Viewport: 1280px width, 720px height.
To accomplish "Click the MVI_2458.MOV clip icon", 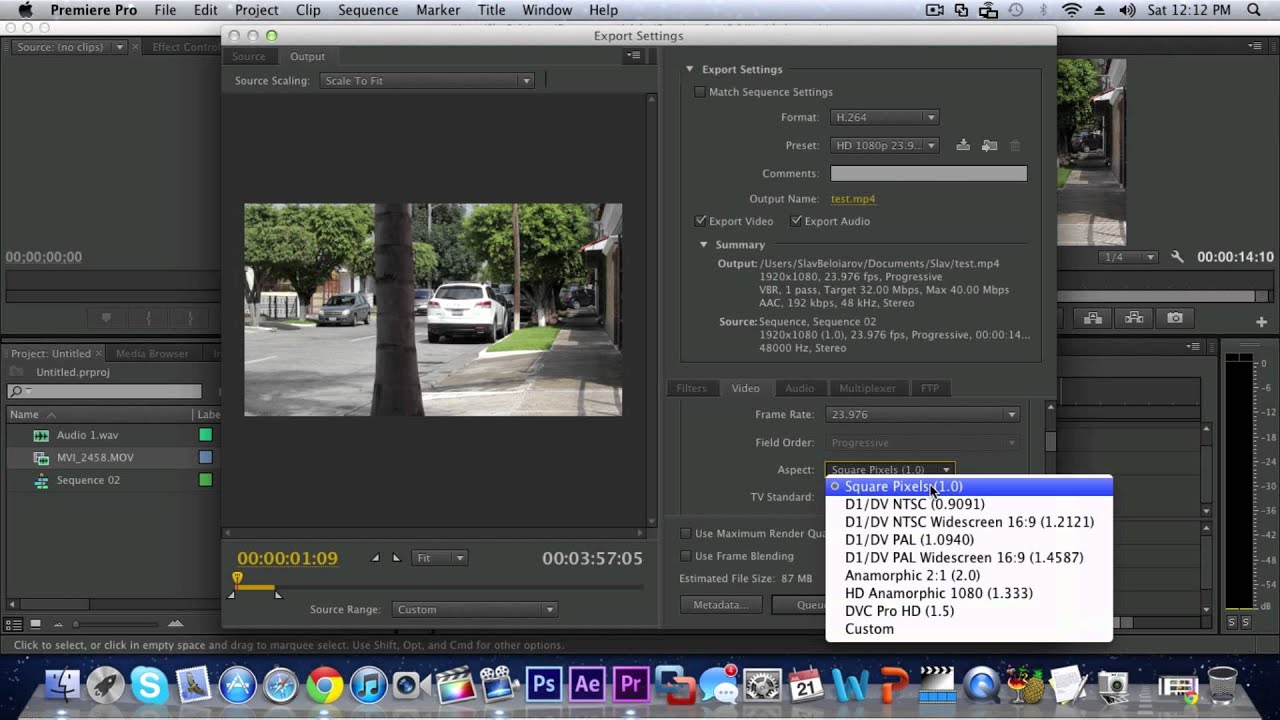I will (x=41, y=458).
